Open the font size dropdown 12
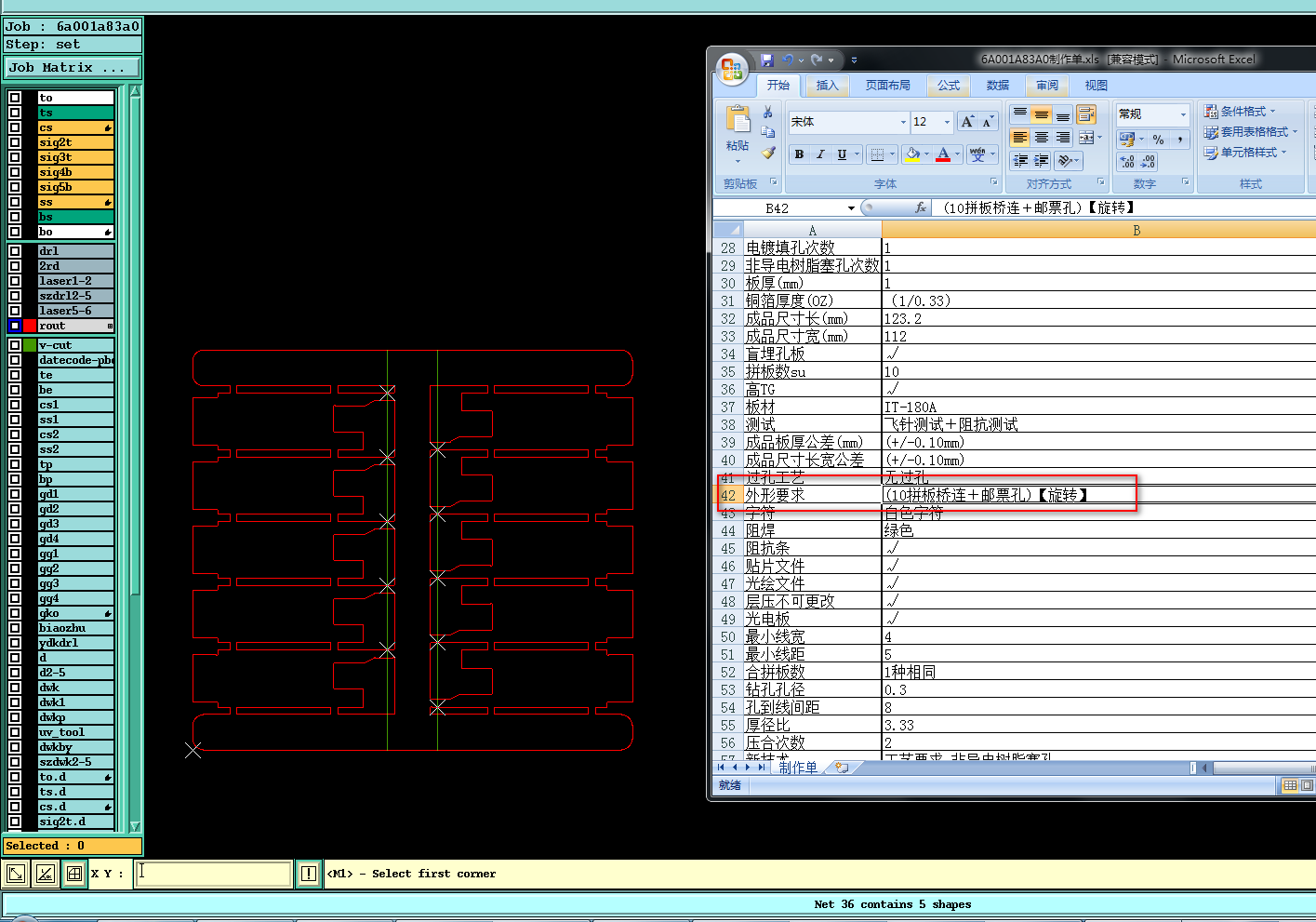The height and width of the screenshot is (922, 1316). (x=947, y=122)
